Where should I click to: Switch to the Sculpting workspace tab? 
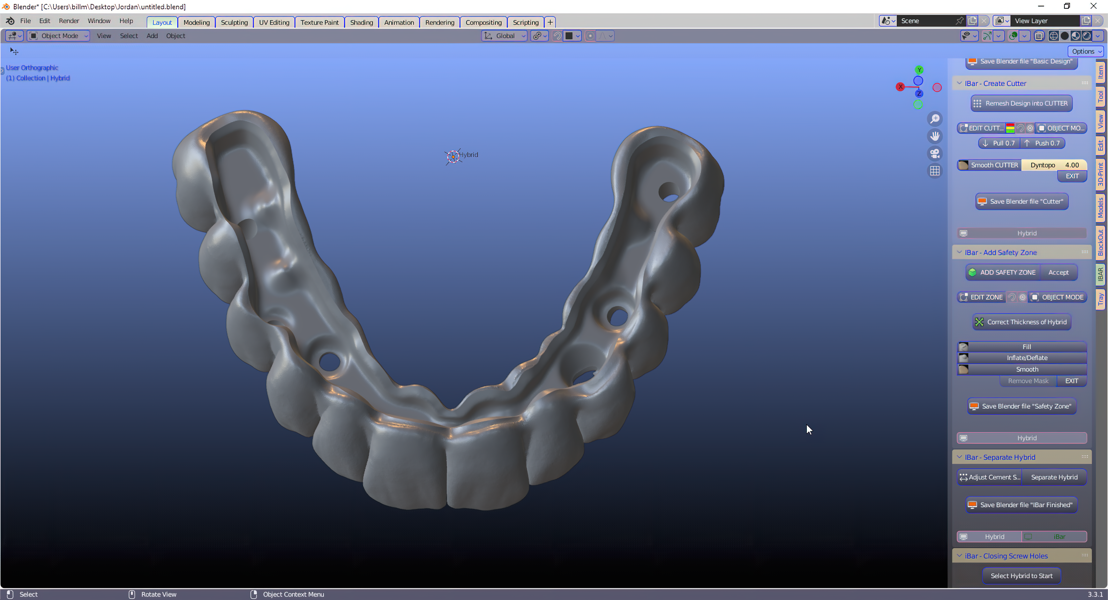[234, 22]
